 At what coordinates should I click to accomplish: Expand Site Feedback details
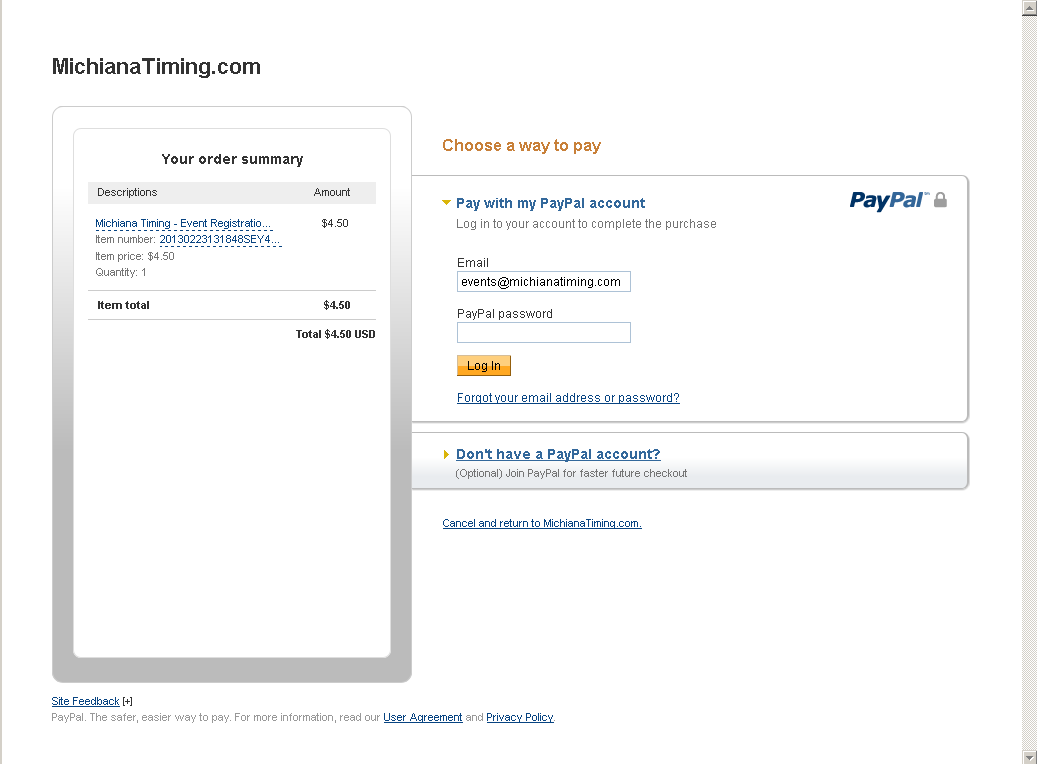click(85, 701)
